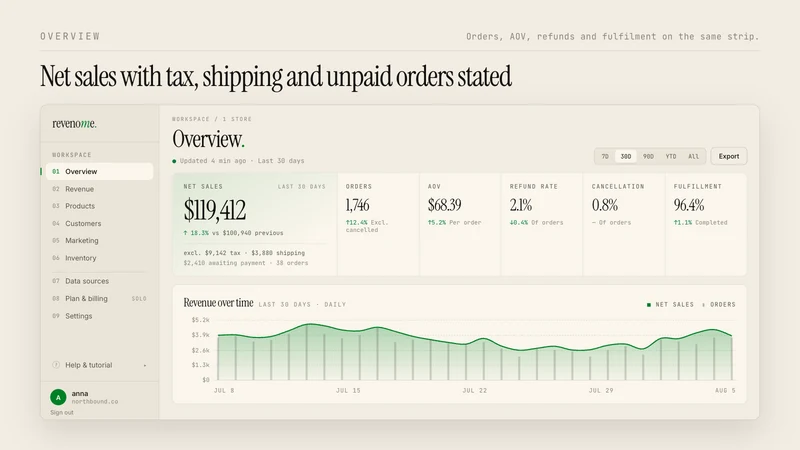Click the green status dot beside Updated
Image resolution: width=800 pixels, height=450 pixels.
[x=174, y=161]
